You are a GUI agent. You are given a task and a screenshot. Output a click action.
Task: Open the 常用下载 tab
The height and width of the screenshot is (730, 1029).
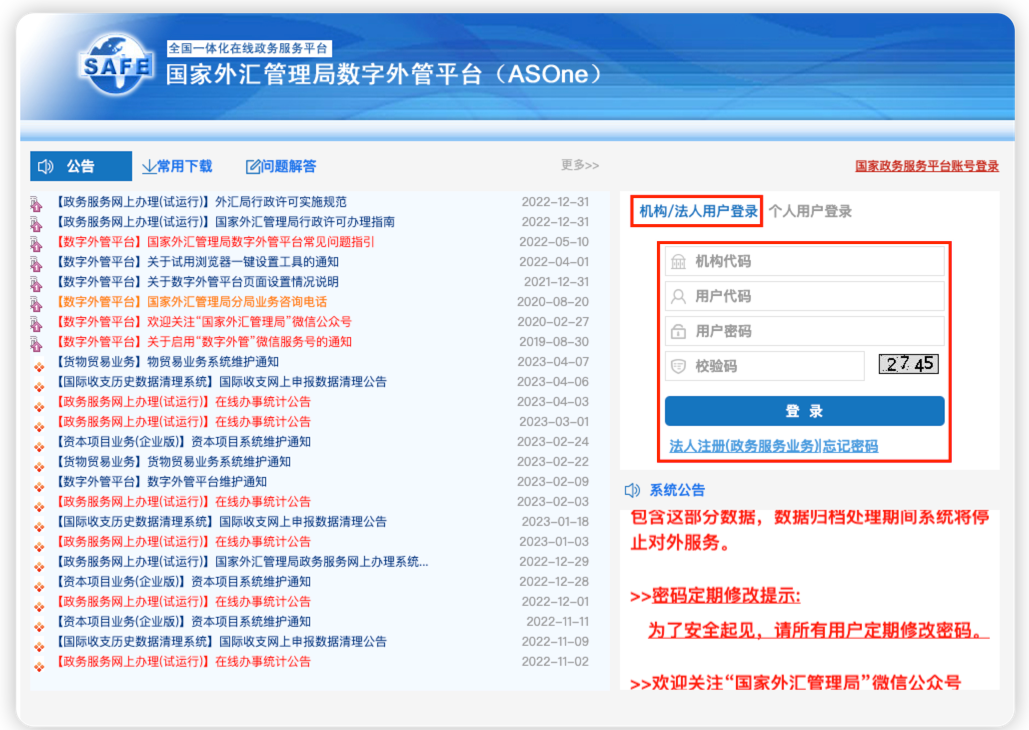(184, 166)
